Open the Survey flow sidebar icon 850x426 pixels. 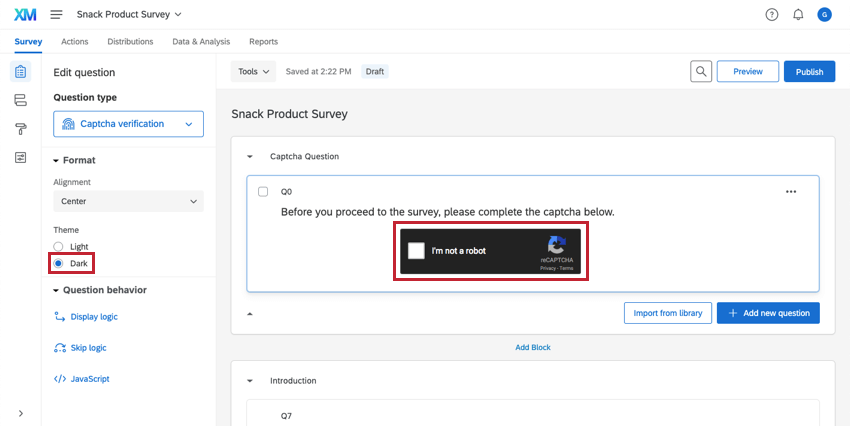pos(20,100)
